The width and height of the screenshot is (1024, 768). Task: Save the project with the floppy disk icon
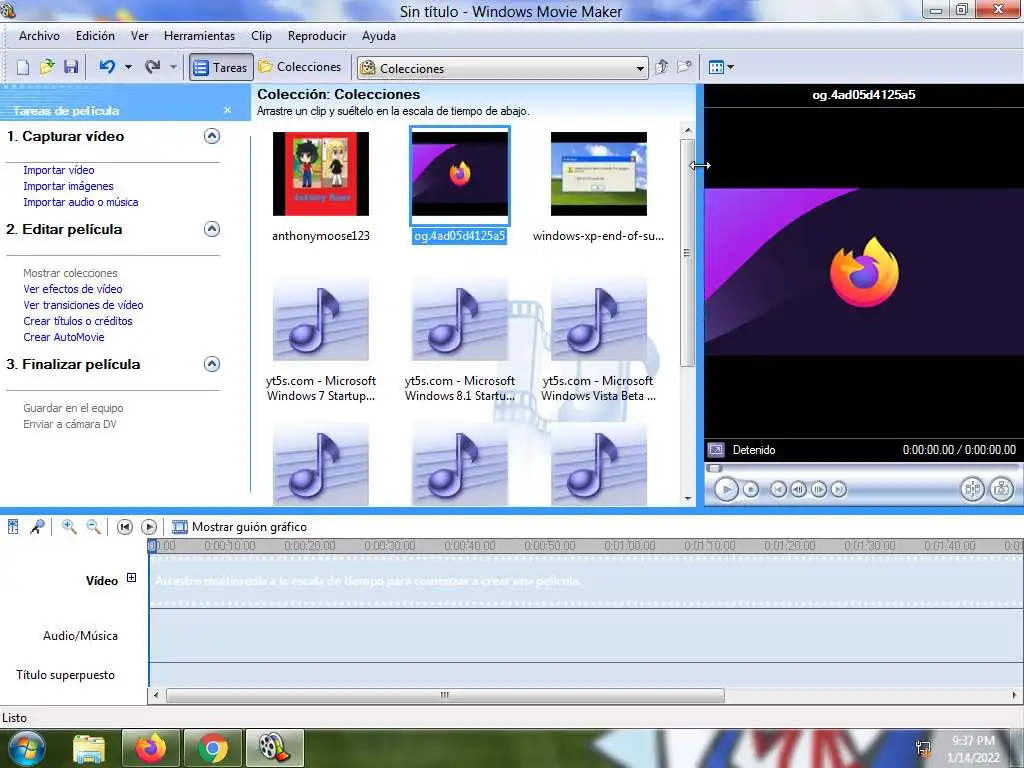coord(71,67)
